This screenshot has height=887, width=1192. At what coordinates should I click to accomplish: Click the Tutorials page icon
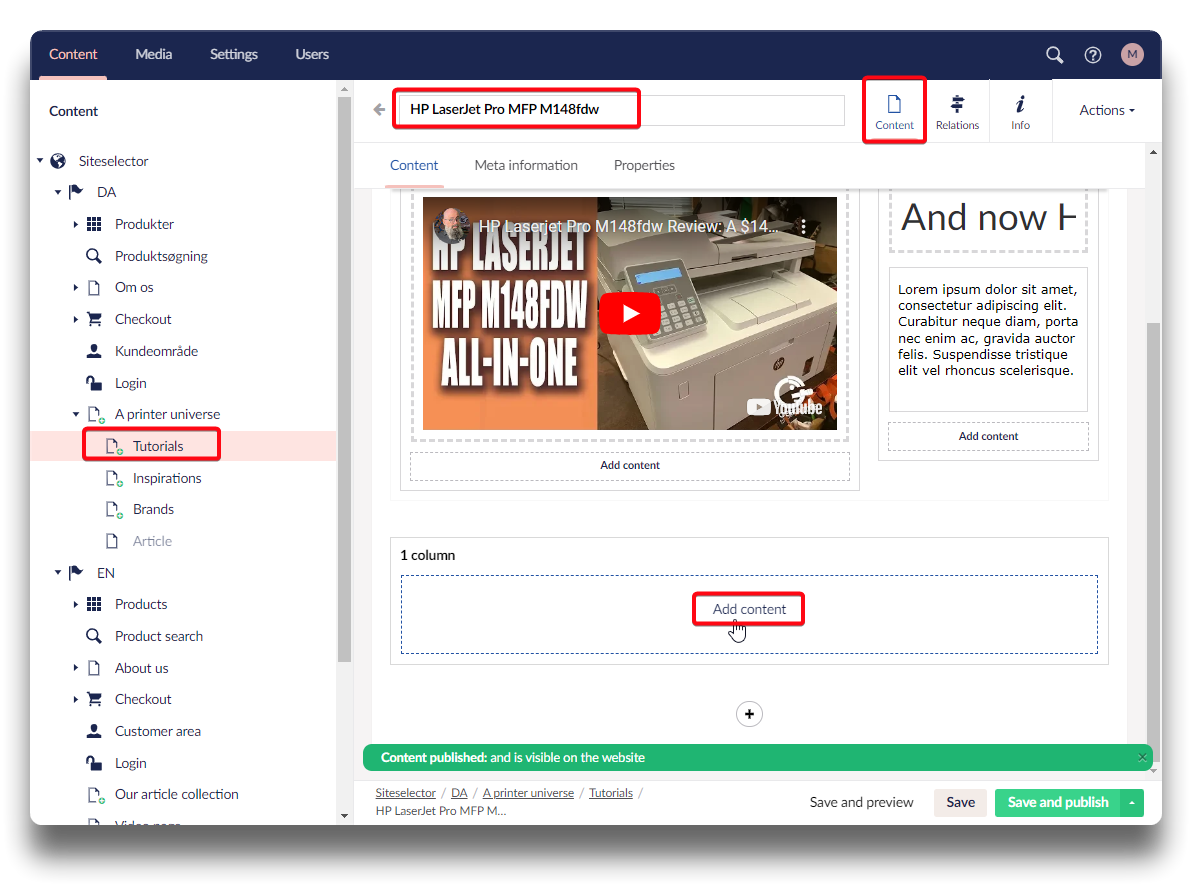pos(114,446)
